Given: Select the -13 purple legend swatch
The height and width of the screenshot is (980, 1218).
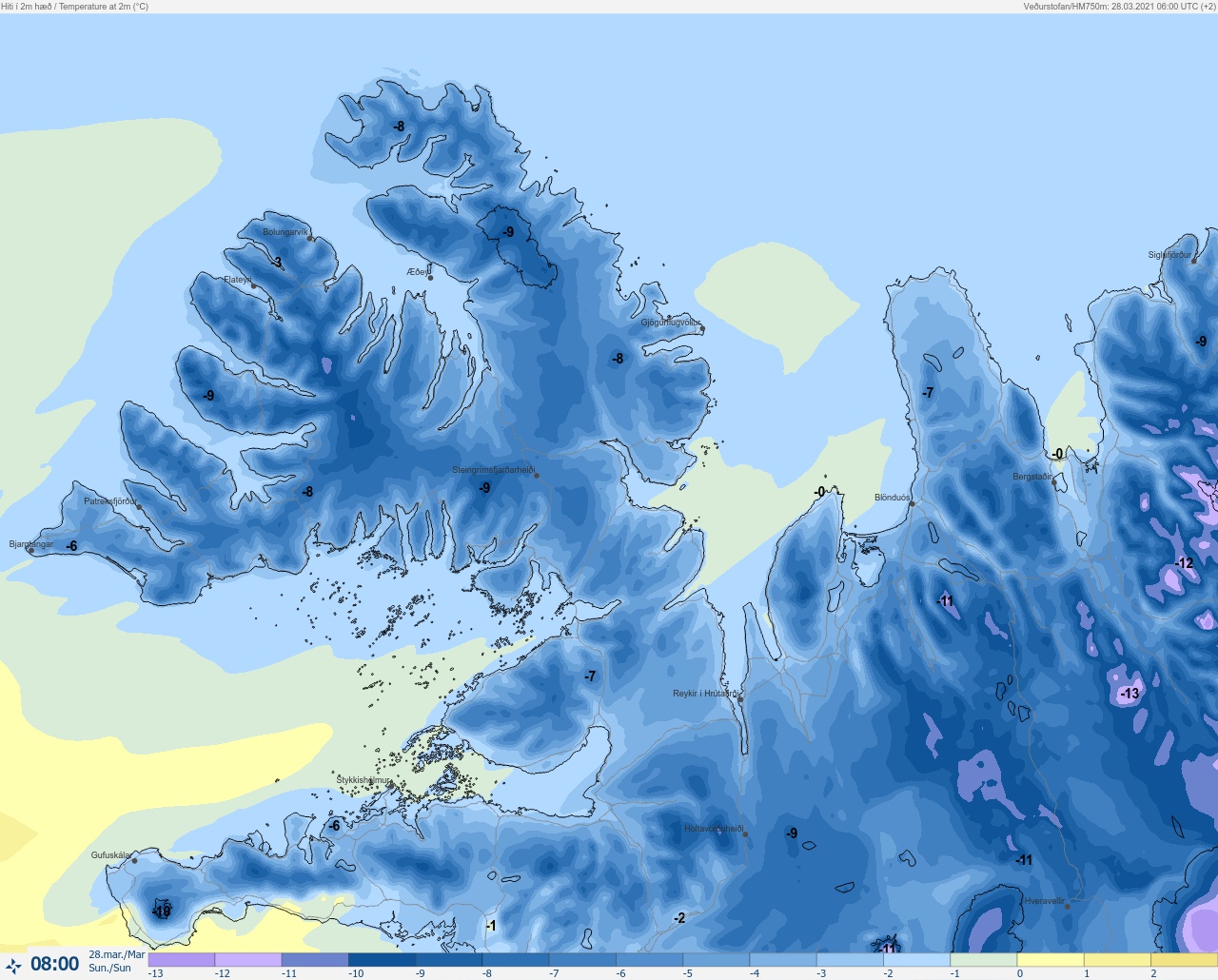Looking at the screenshot, I should (182, 960).
